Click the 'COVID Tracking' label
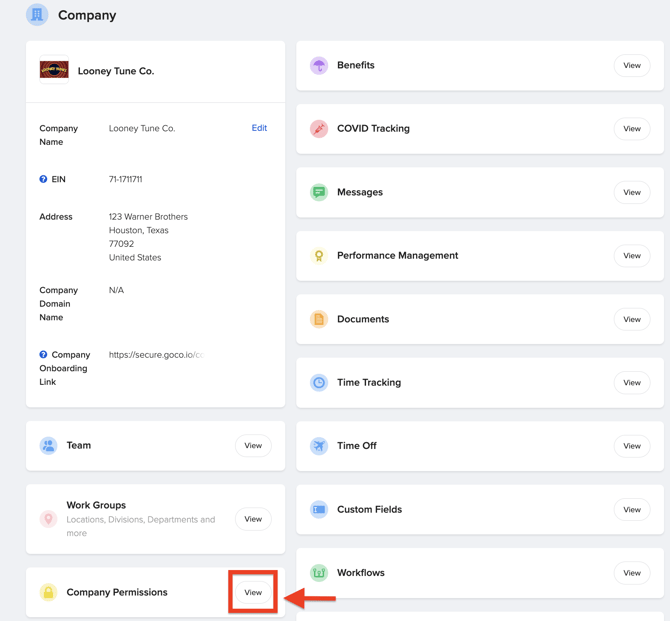 (373, 129)
